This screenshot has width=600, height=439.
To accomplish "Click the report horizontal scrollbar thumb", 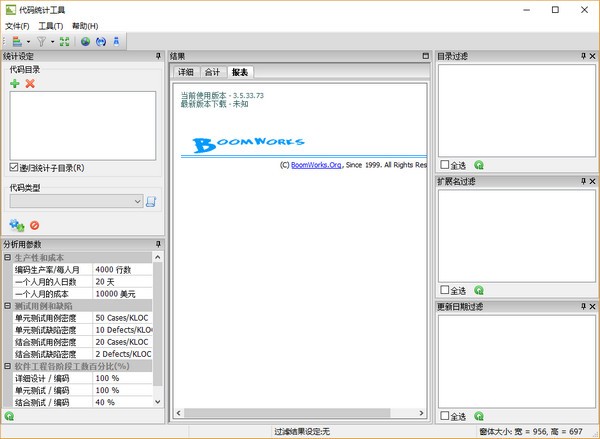I will click(x=287, y=413).
